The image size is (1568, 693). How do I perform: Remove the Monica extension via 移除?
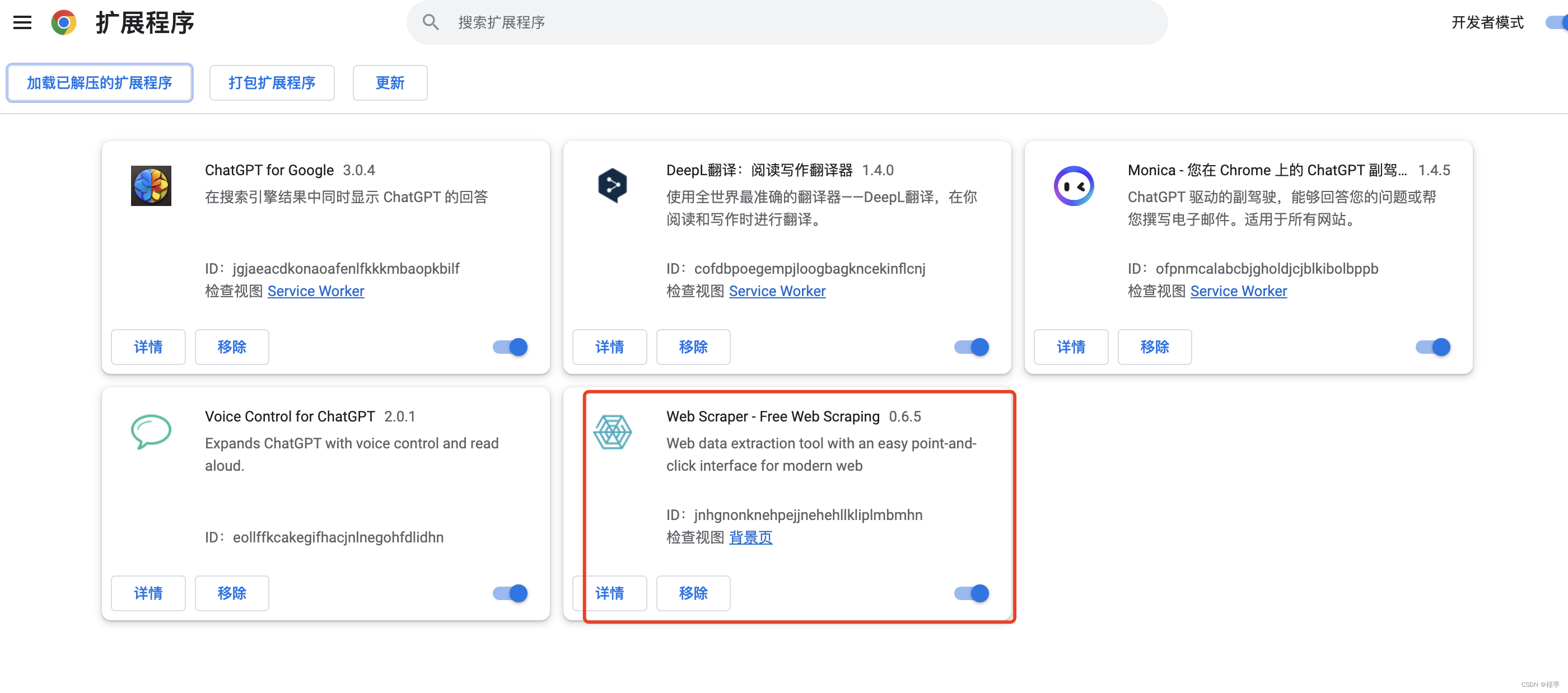pyautogui.click(x=1155, y=347)
